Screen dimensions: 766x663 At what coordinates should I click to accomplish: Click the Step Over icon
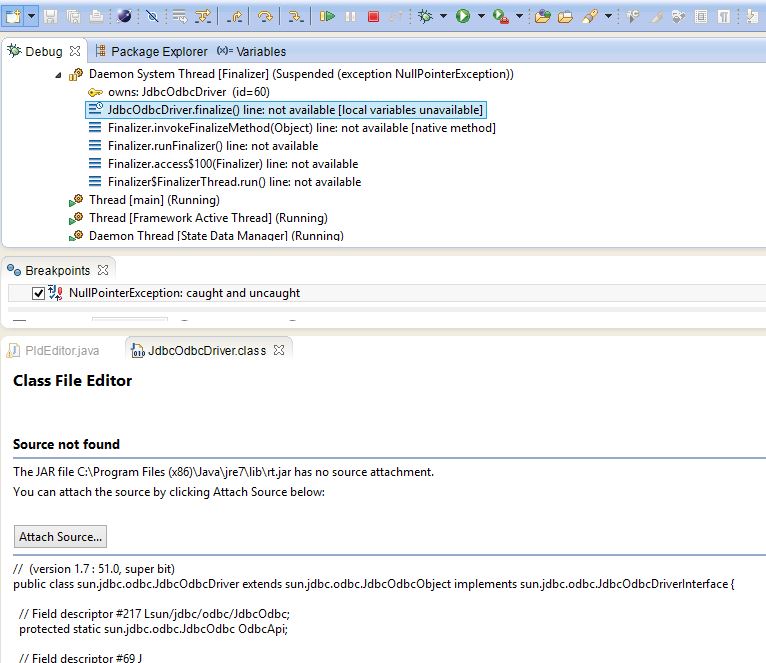coord(265,17)
